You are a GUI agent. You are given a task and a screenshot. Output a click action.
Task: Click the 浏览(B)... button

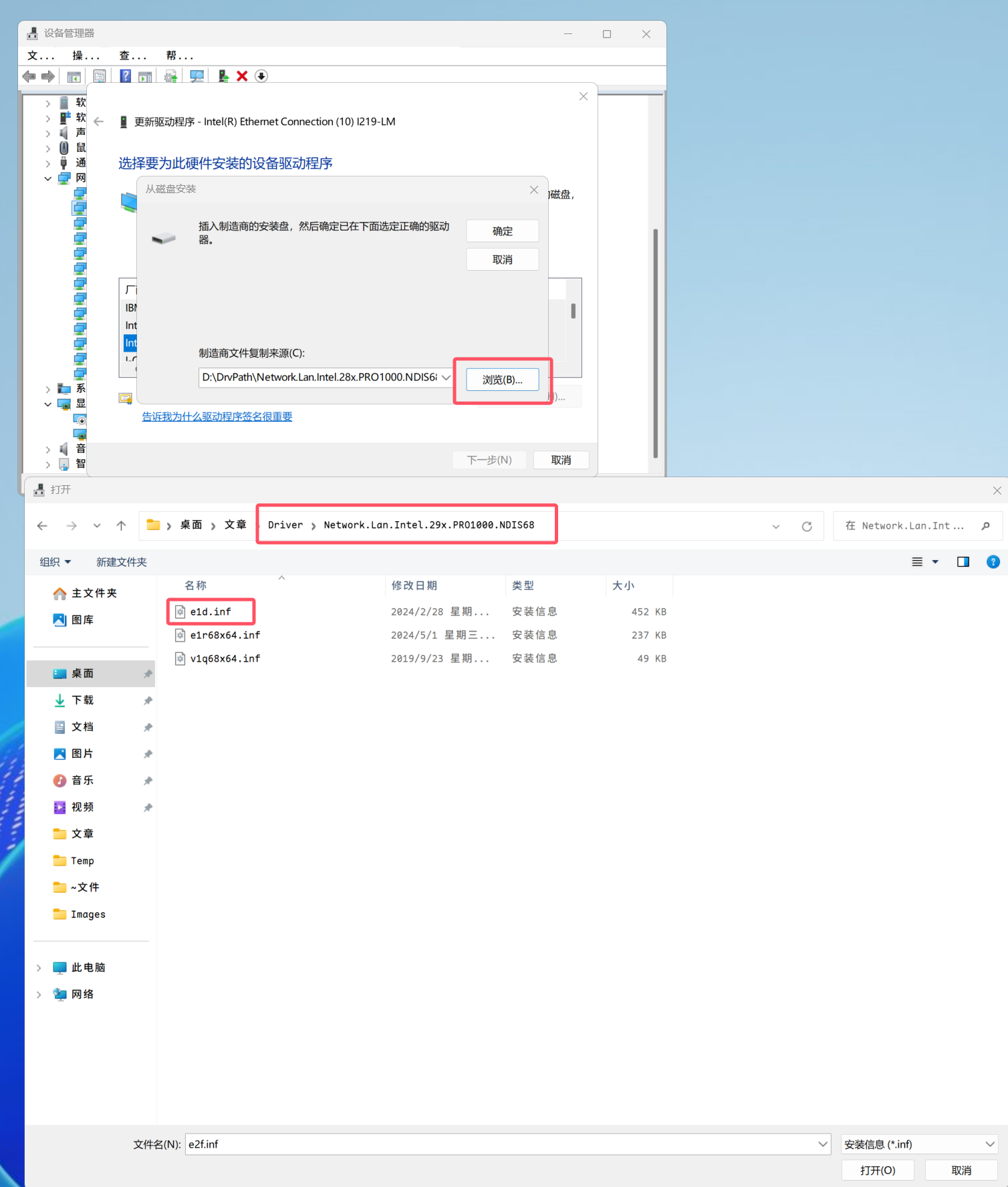pyautogui.click(x=503, y=380)
